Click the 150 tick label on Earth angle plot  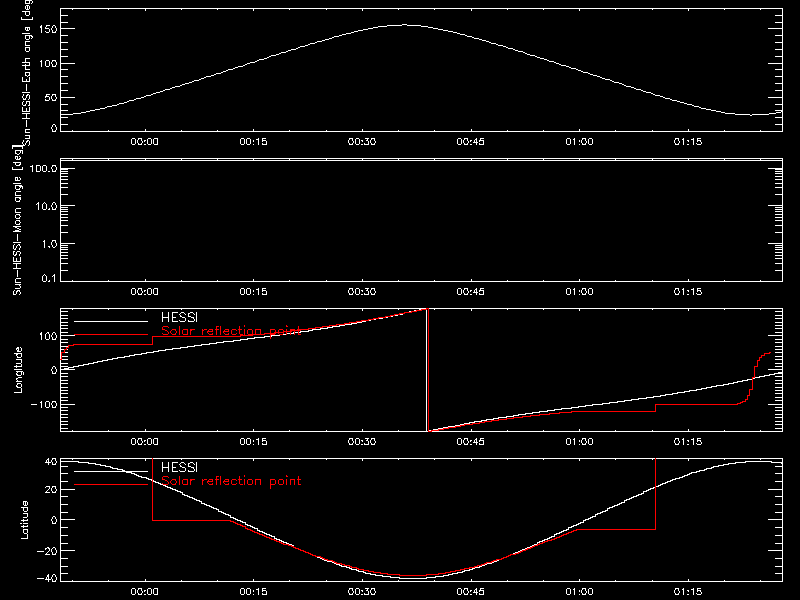coord(49,30)
